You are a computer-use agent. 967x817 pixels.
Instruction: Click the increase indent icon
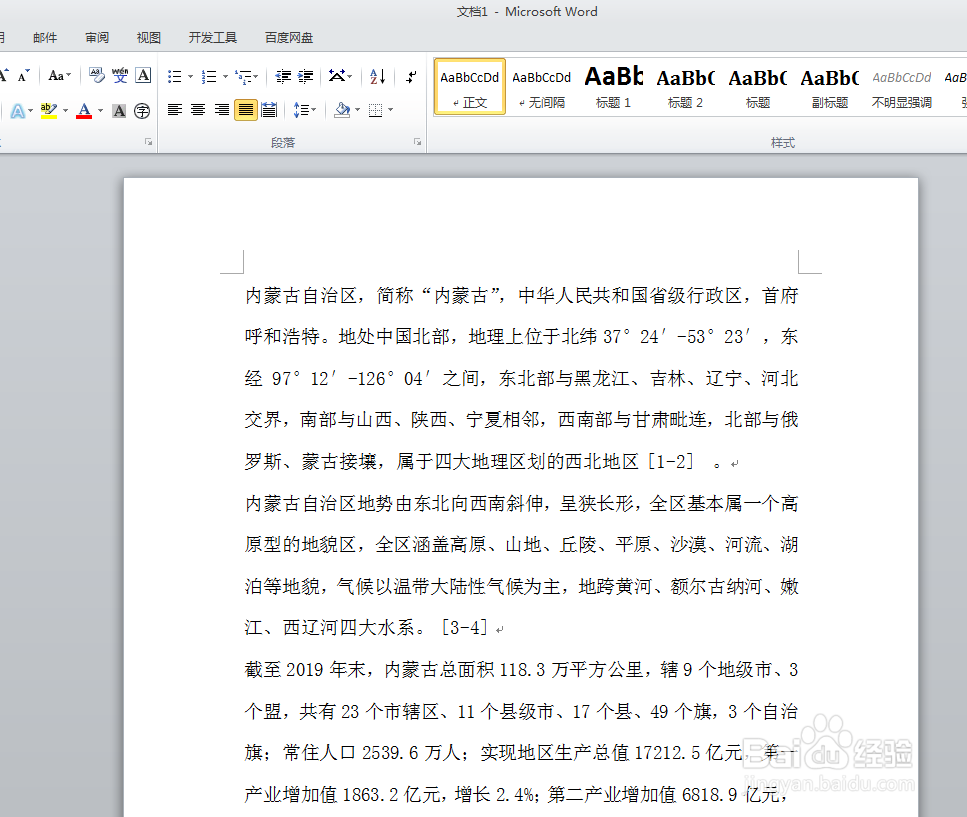pyautogui.click(x=305, y=75)
